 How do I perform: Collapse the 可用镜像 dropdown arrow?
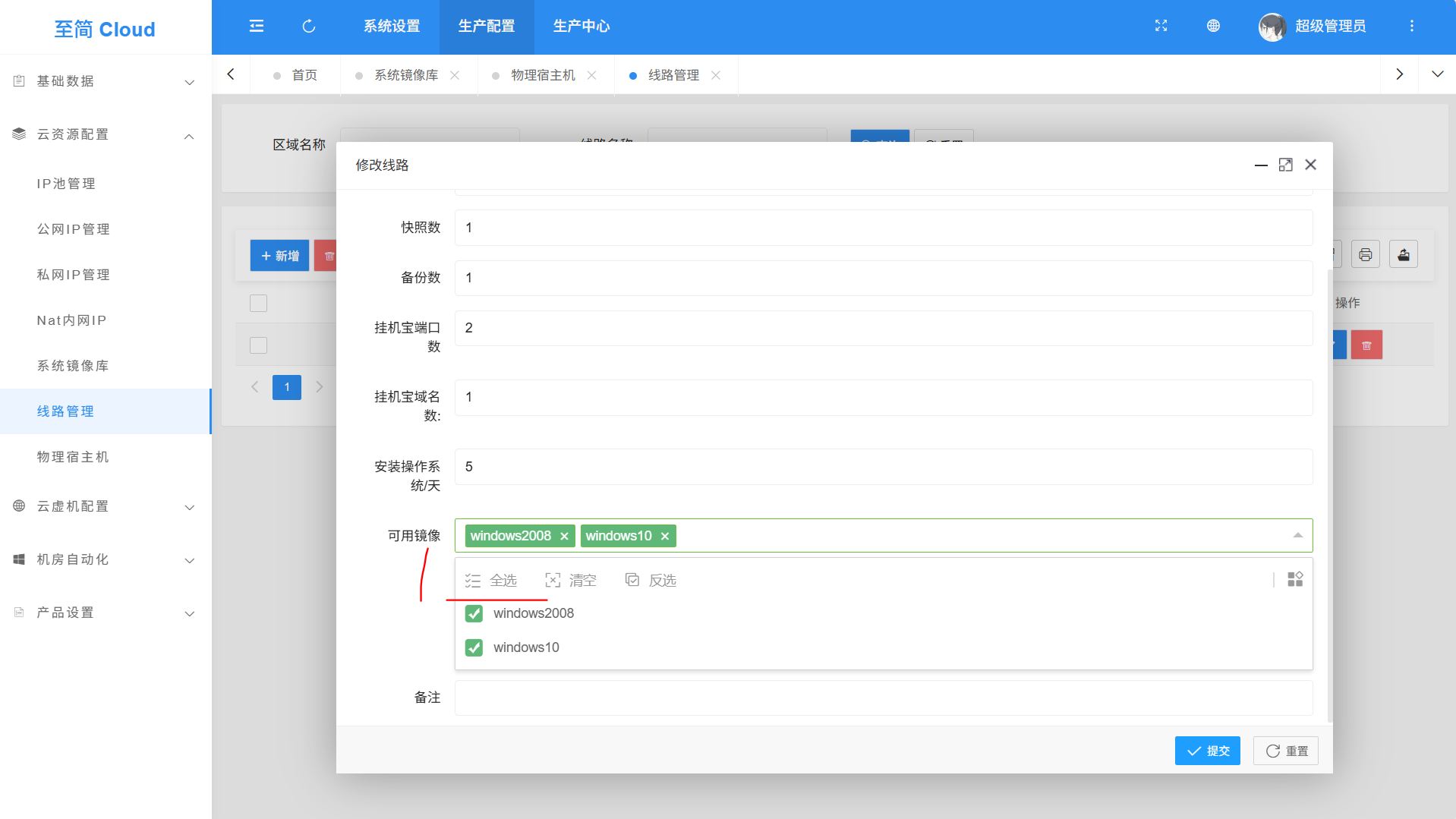coord(1297,536)
